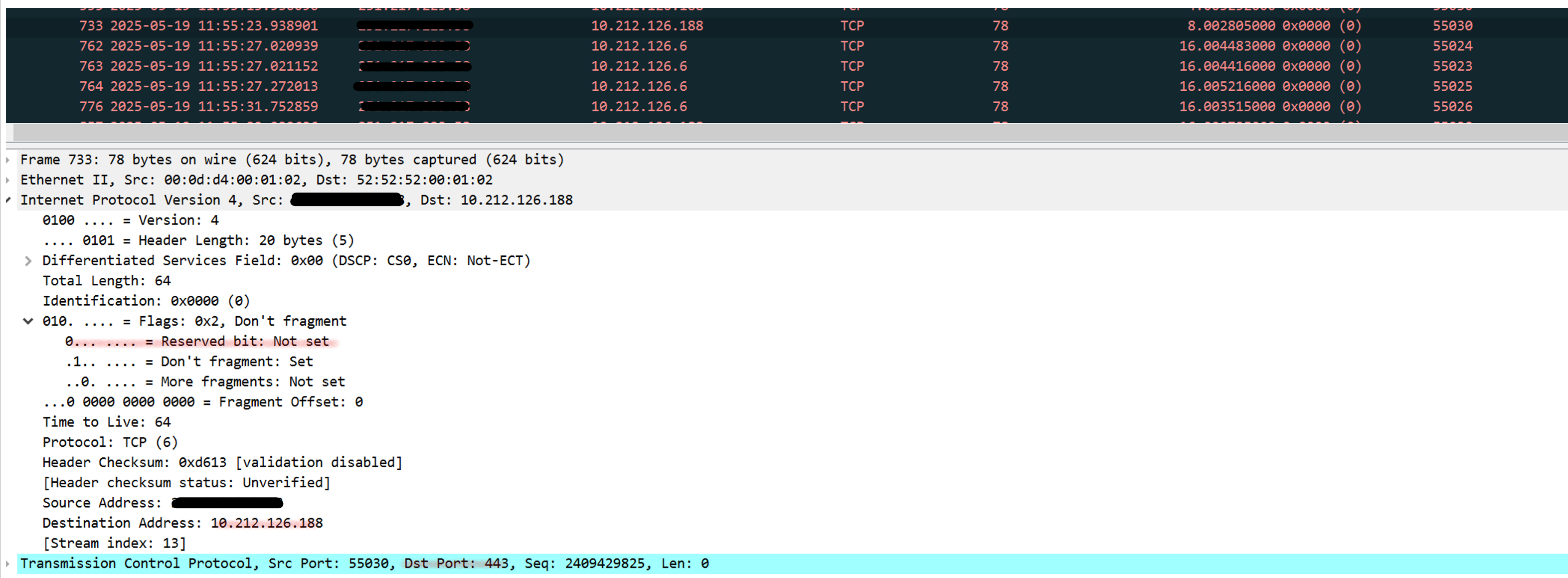Screen dimensions: 1568x578
Task: Expand the Ethernet II section
Action: 8,181
